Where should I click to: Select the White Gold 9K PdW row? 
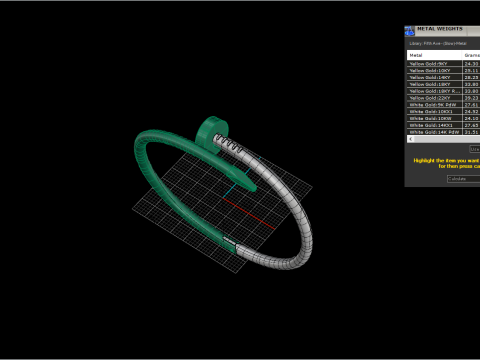point(443,105)
